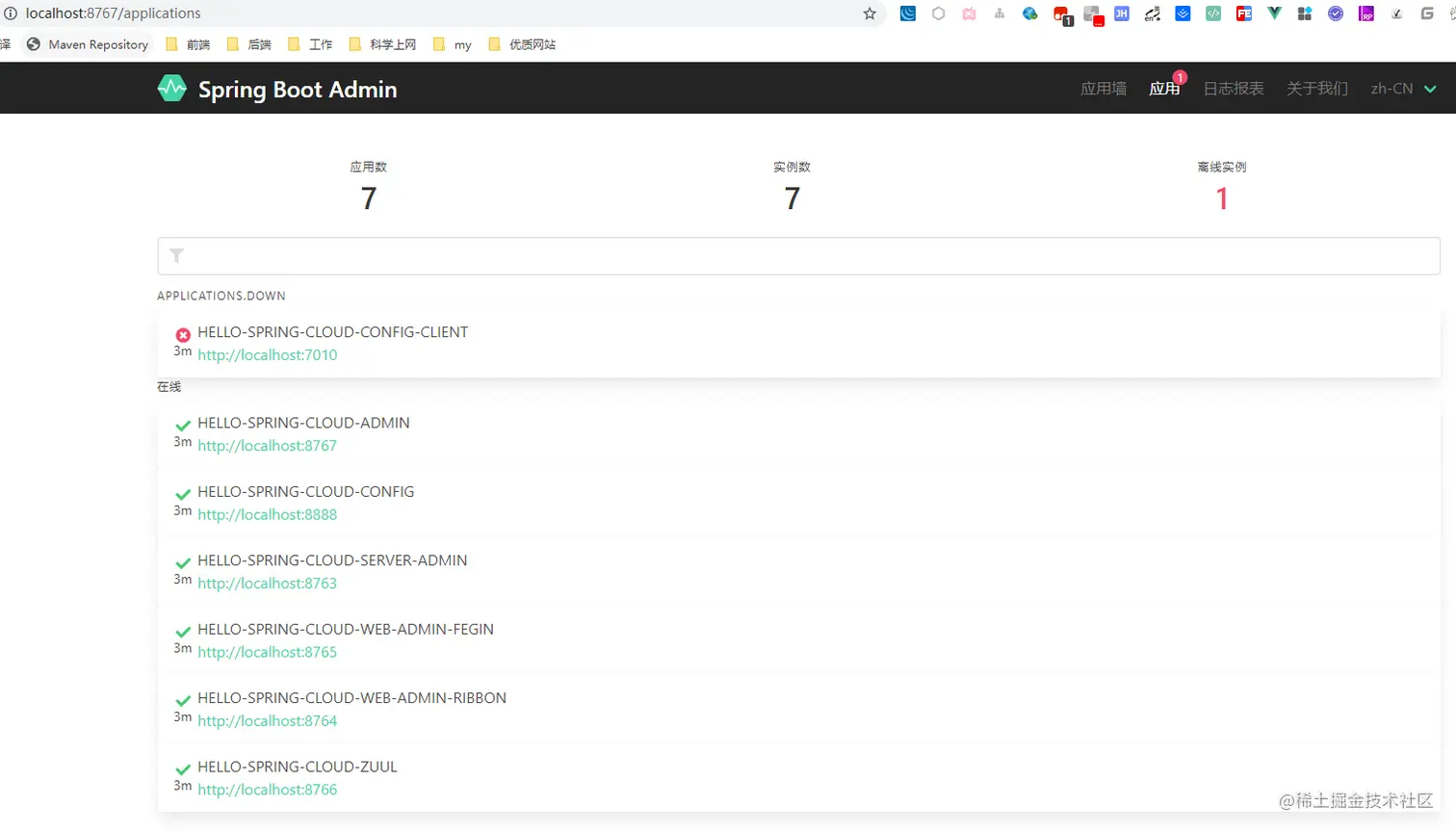The image size is (1456, 833).
Task: Open the 应用 applications menu
Action: point(1164,89)
